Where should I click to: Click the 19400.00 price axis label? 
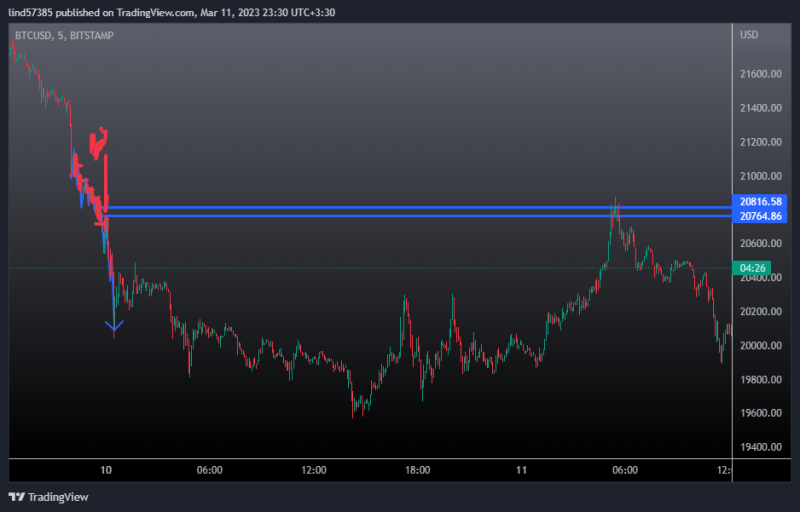pos(760,447)
